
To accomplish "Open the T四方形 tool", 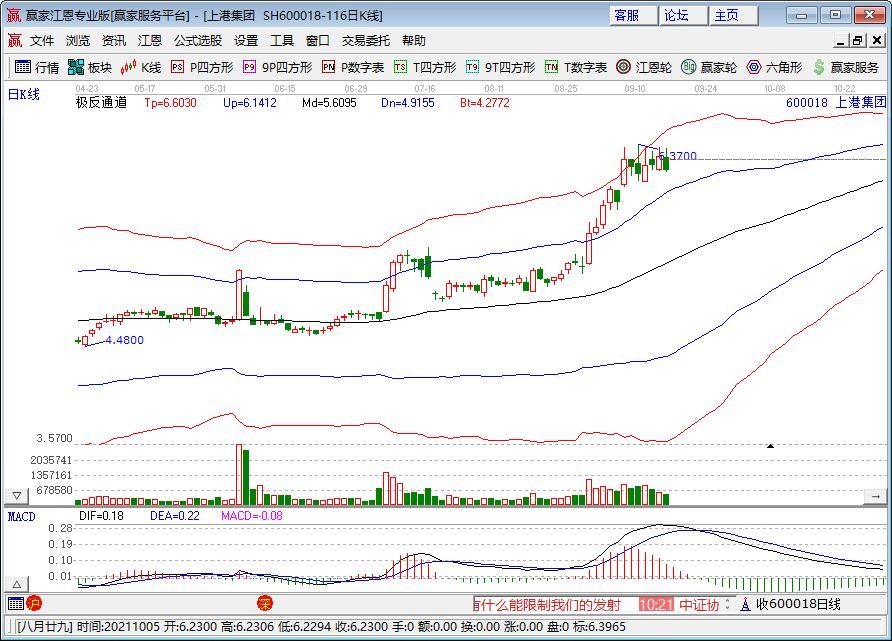I will pyautogui.click(x=425, y=67).
